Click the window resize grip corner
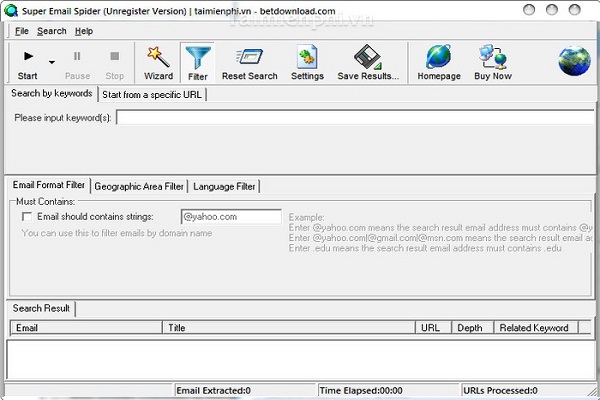Viewport: 600px width, 400px height. [593, 392]
